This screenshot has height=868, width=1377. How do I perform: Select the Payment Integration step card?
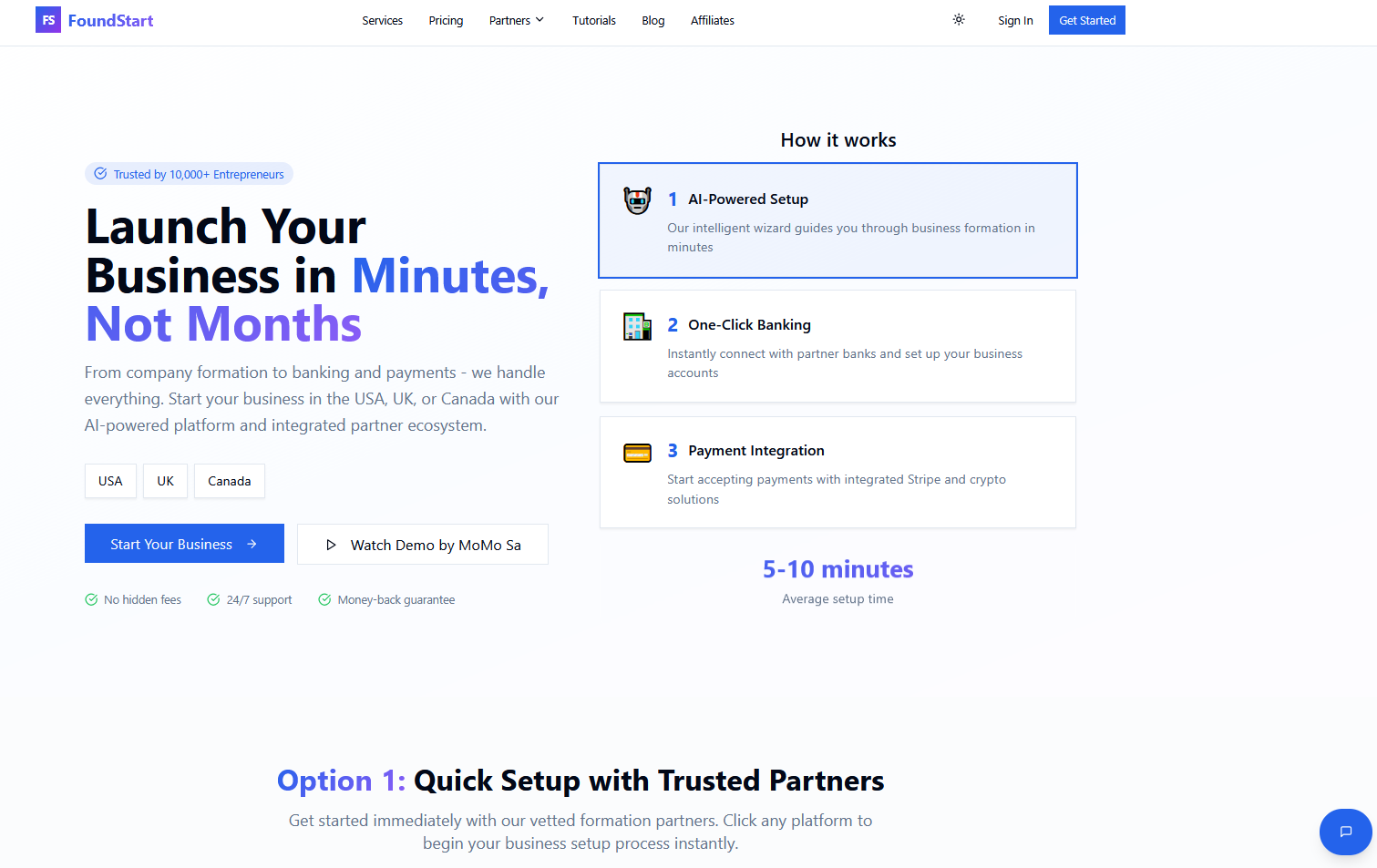pyautogui.click(x=838, y=472)
